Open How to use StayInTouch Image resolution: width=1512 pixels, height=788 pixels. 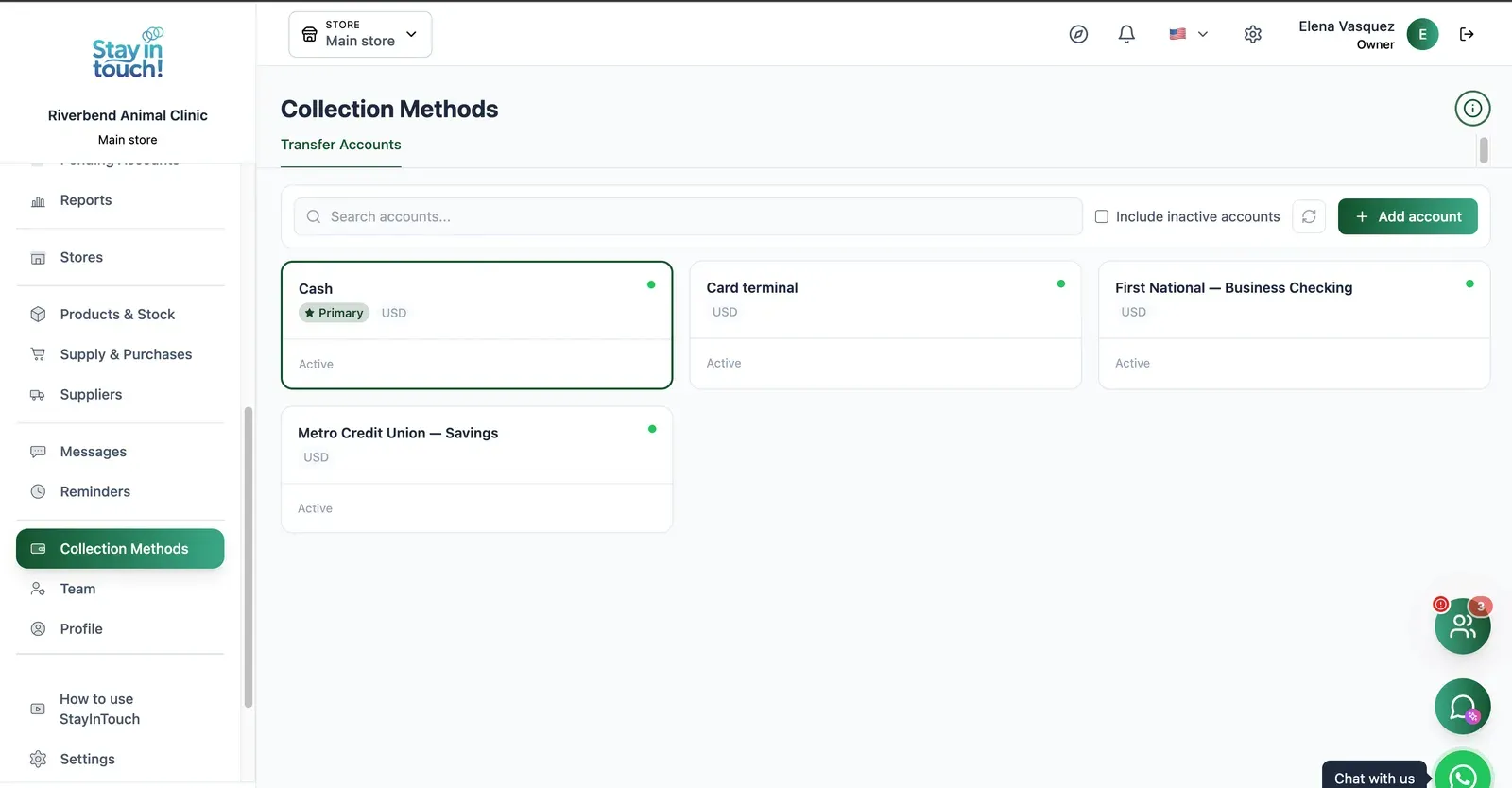click(120, 709)
